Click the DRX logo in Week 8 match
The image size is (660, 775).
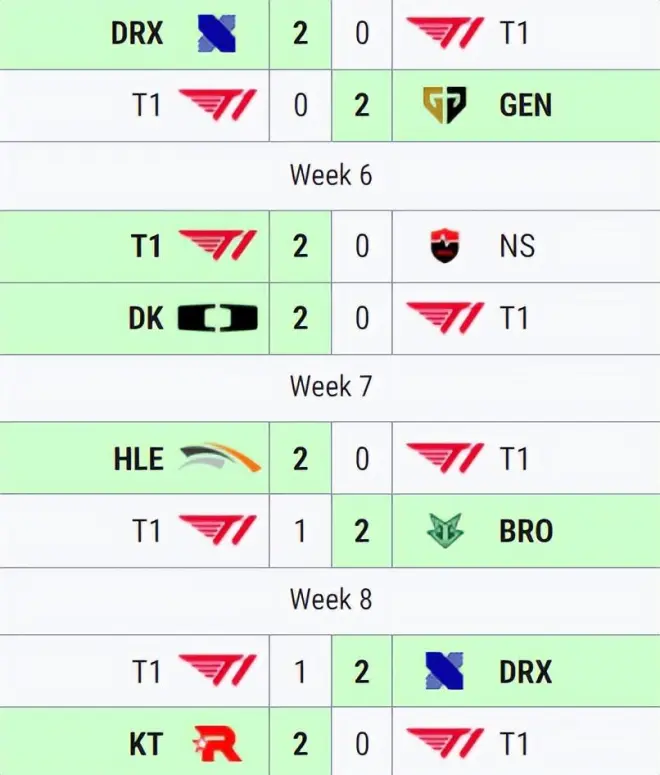click(x=445, y=671)
